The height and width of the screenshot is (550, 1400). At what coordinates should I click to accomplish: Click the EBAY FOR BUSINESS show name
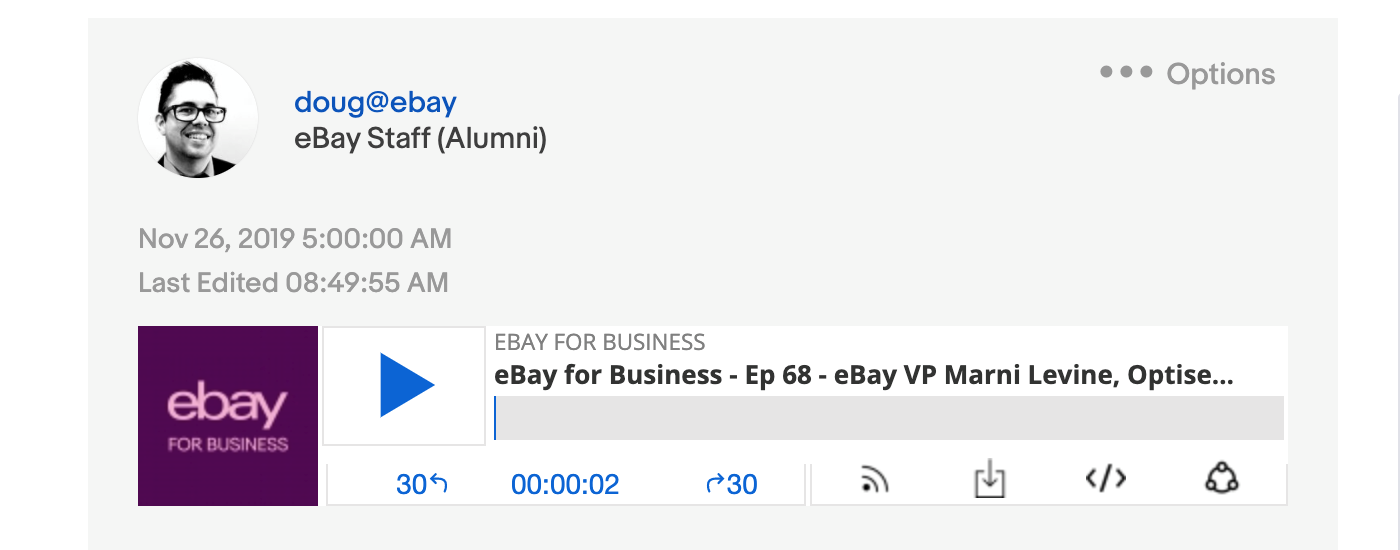600,342
